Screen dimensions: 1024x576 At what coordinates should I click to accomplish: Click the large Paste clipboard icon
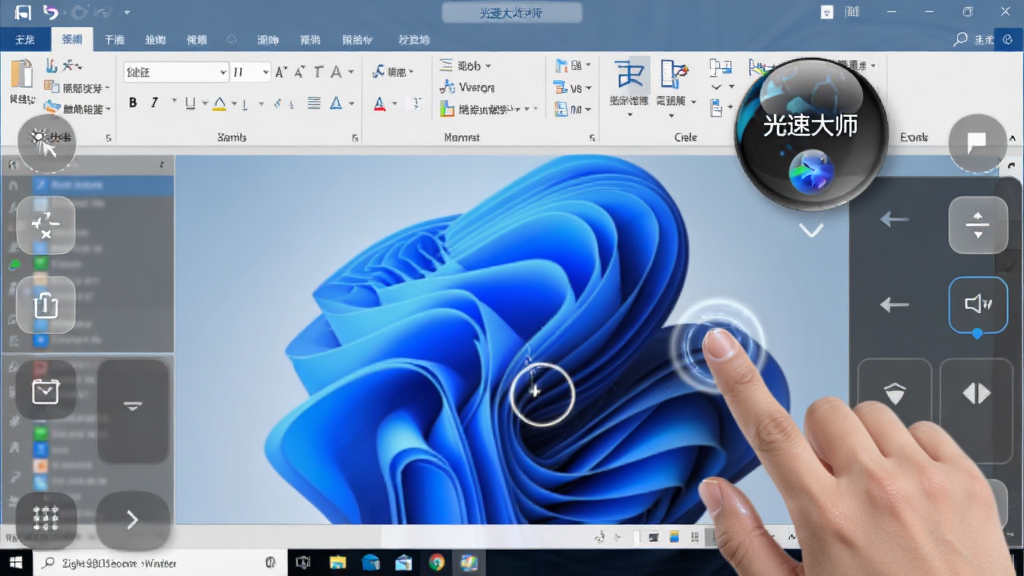(22, 74)
